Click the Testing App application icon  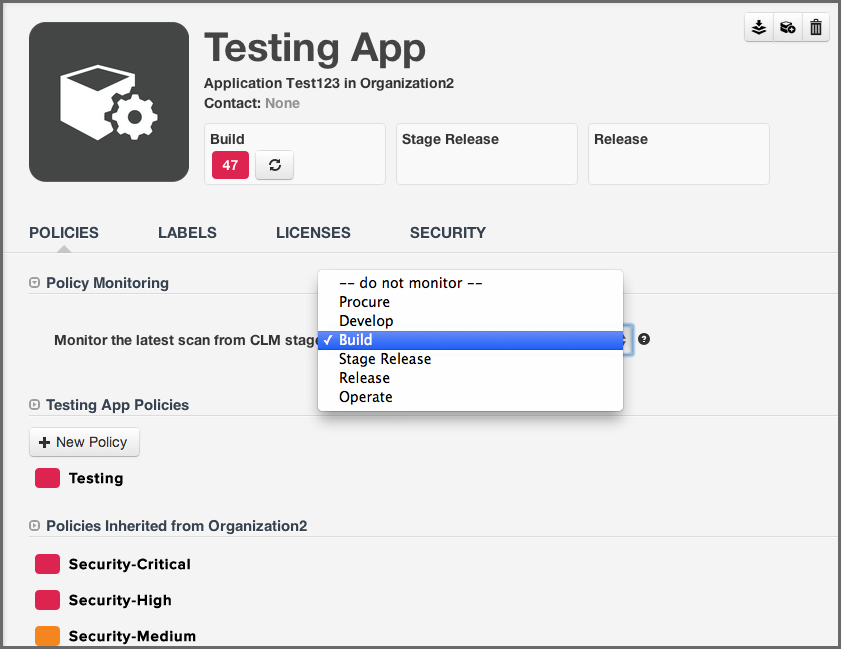click(x=108, y=101)
